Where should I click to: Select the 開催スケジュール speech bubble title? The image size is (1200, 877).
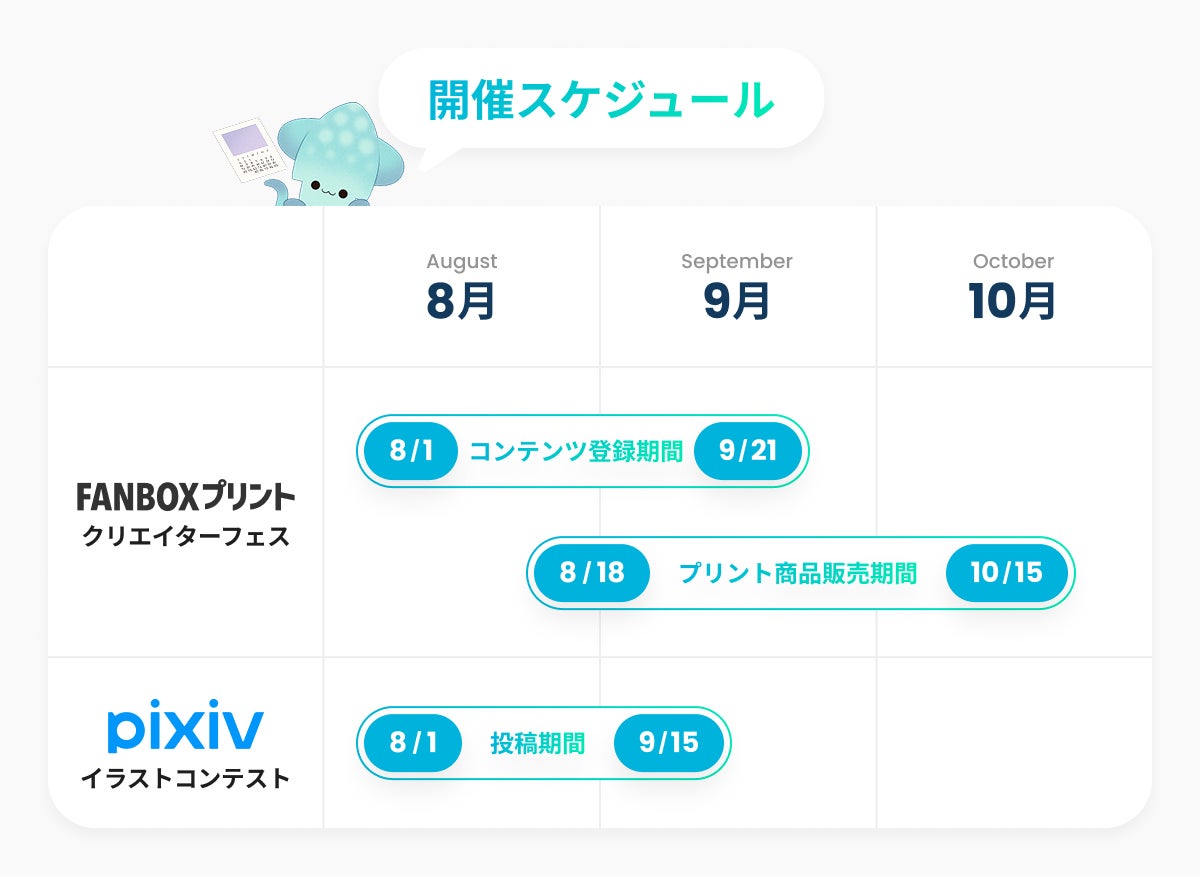601,99
